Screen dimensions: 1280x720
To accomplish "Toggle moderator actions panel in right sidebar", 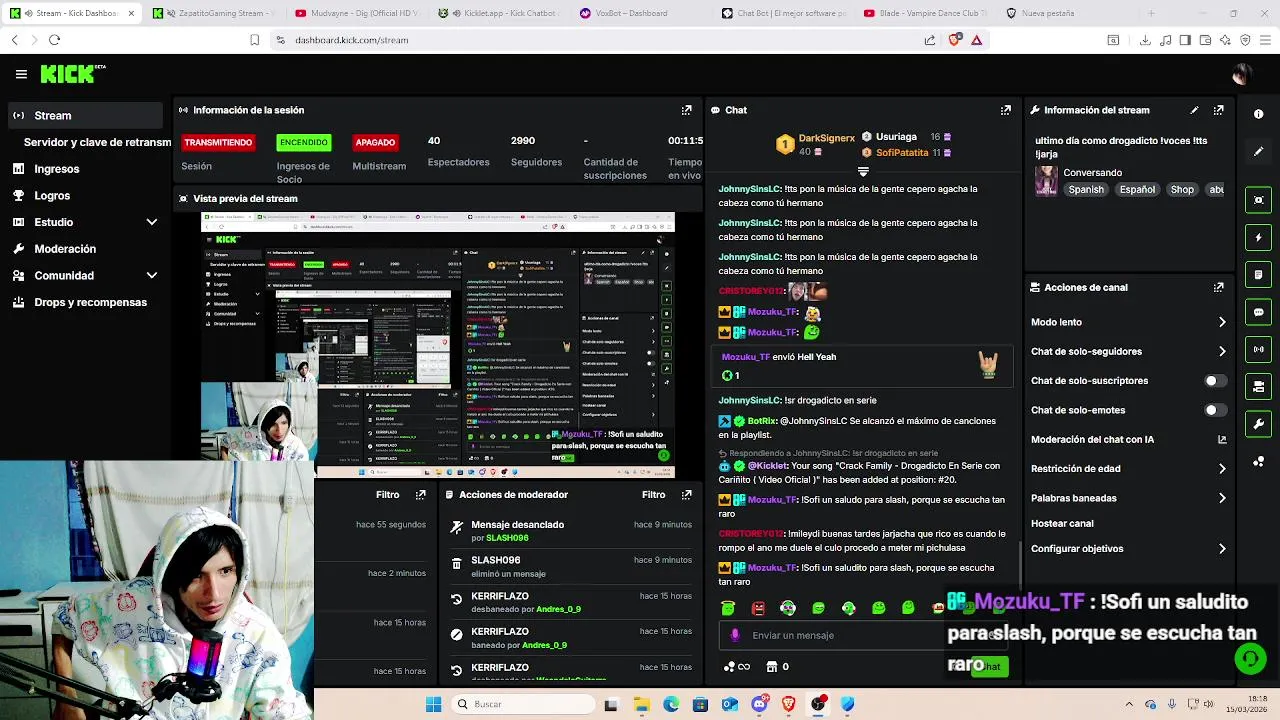I will [x=1259, y=387].
